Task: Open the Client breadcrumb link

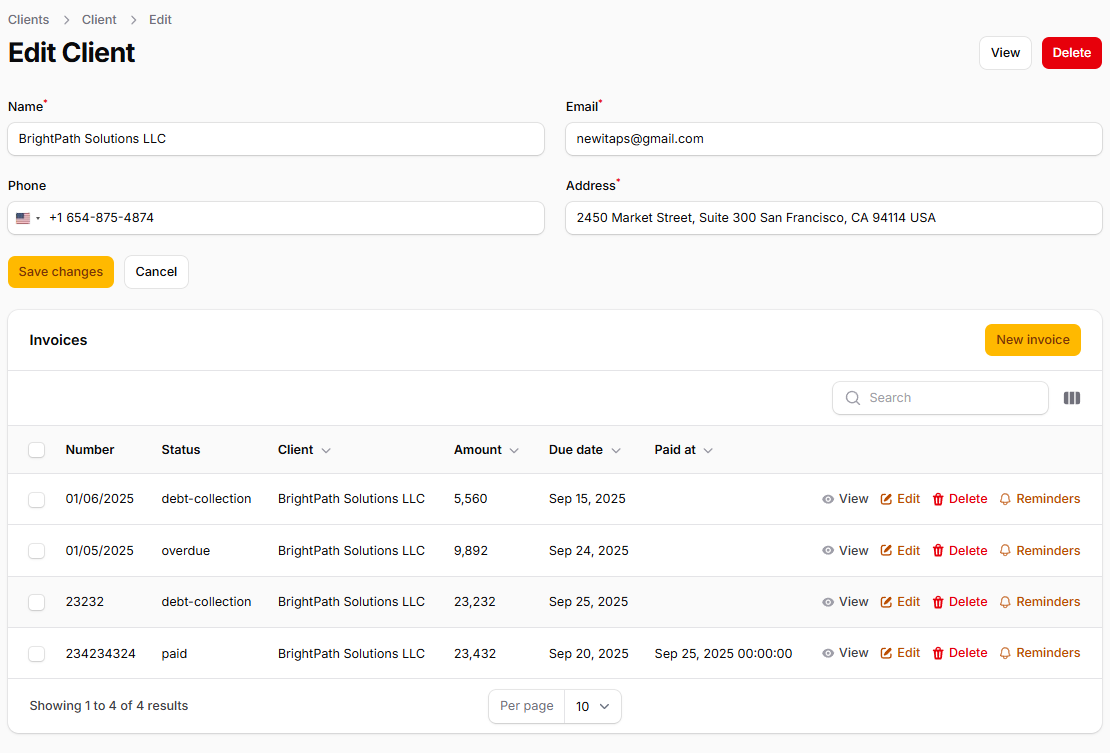Action: (x=99, y=20)
